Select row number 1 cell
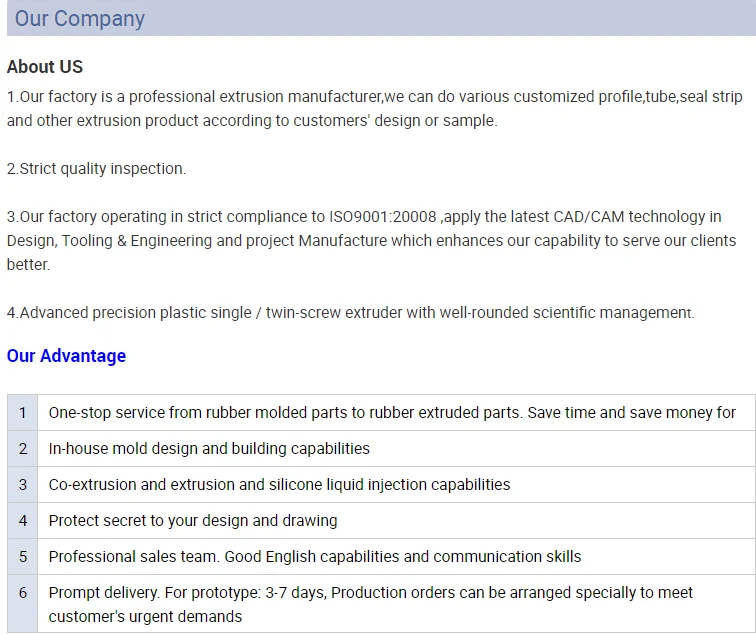 [23, 413]
